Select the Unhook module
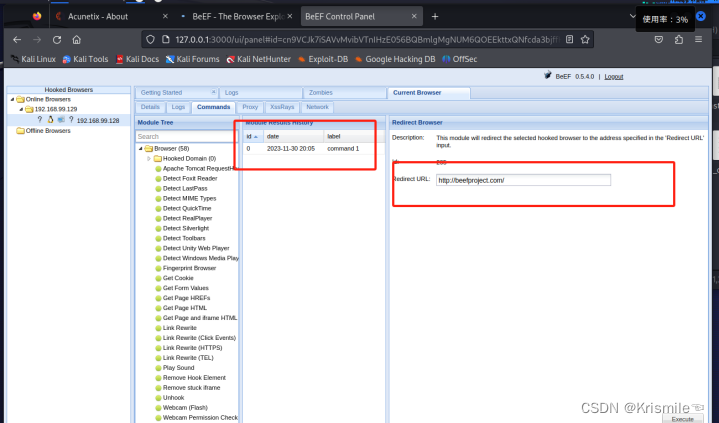The width and height of the screenshot is (719, 423). [x=173, y=398]
